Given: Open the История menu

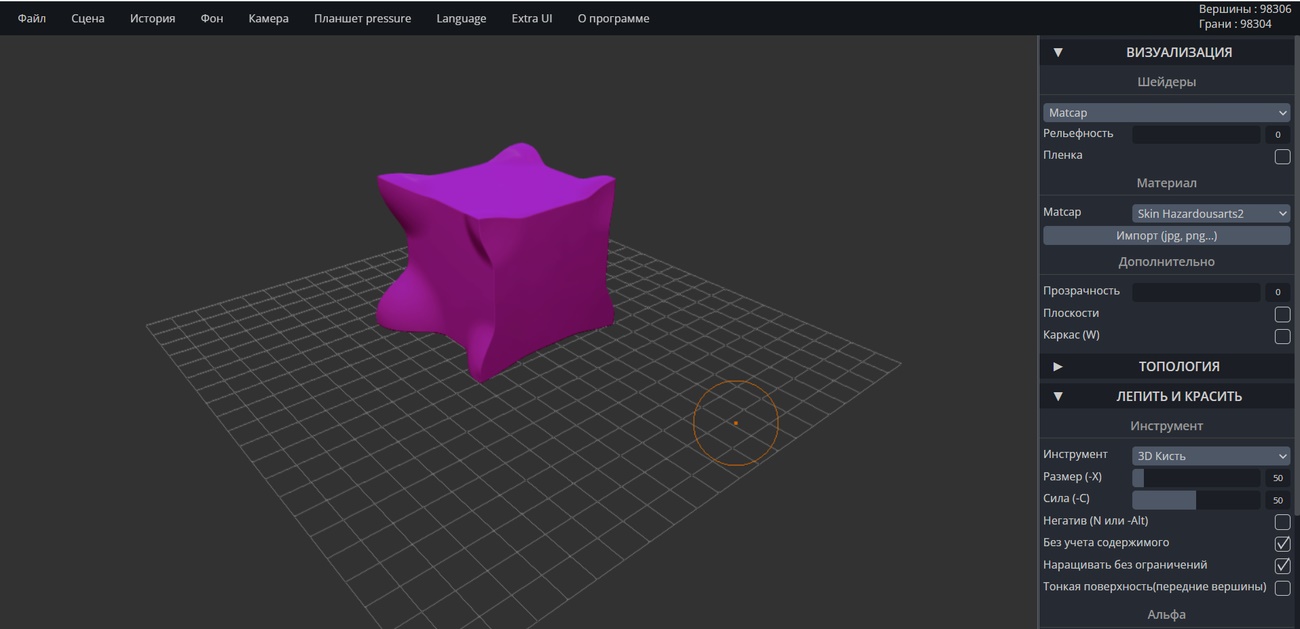Looking at the screenshot, I should click(151, 17).
